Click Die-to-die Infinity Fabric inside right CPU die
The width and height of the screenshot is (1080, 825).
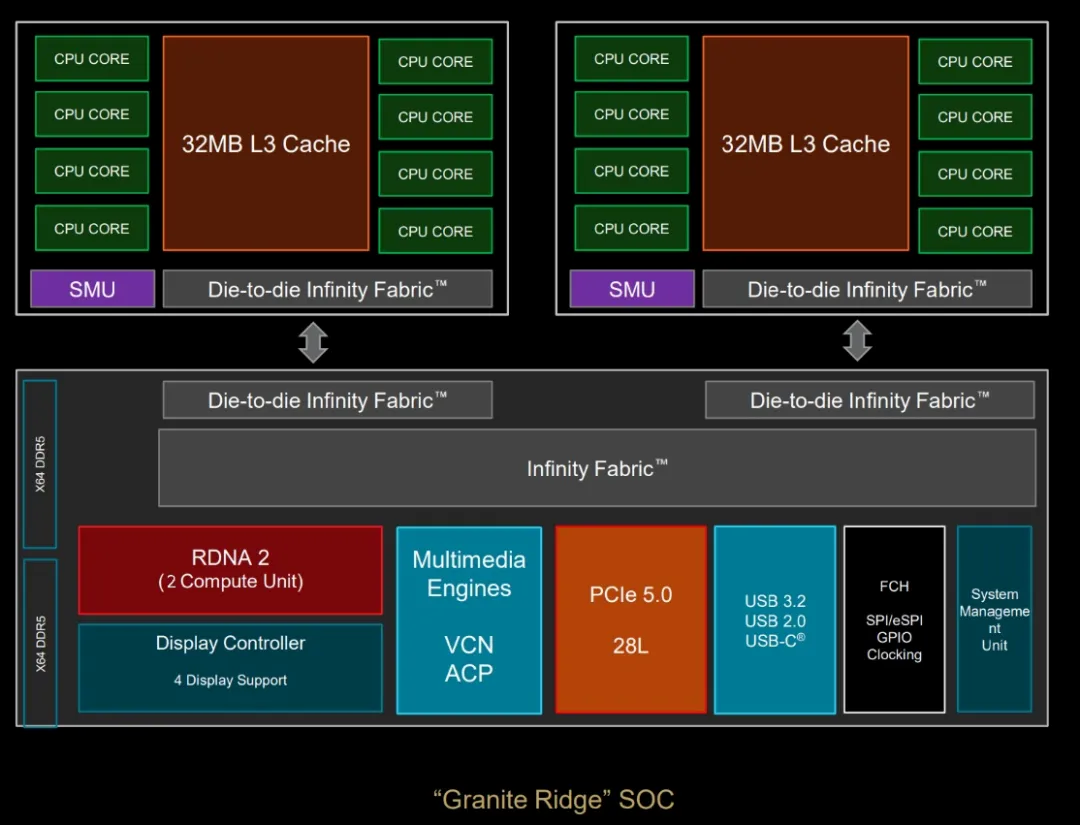(x=867, y=289)
